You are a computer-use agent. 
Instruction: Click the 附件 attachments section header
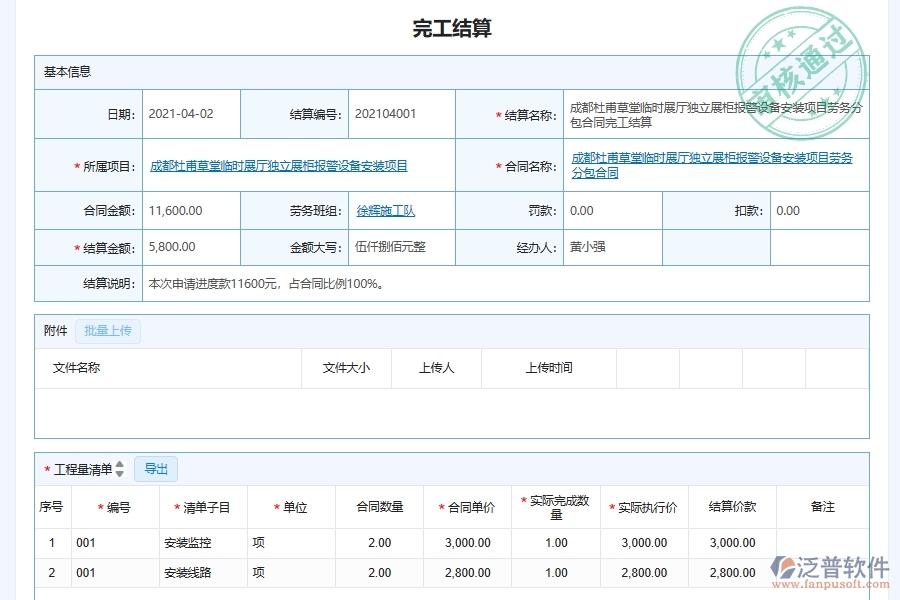54,331
